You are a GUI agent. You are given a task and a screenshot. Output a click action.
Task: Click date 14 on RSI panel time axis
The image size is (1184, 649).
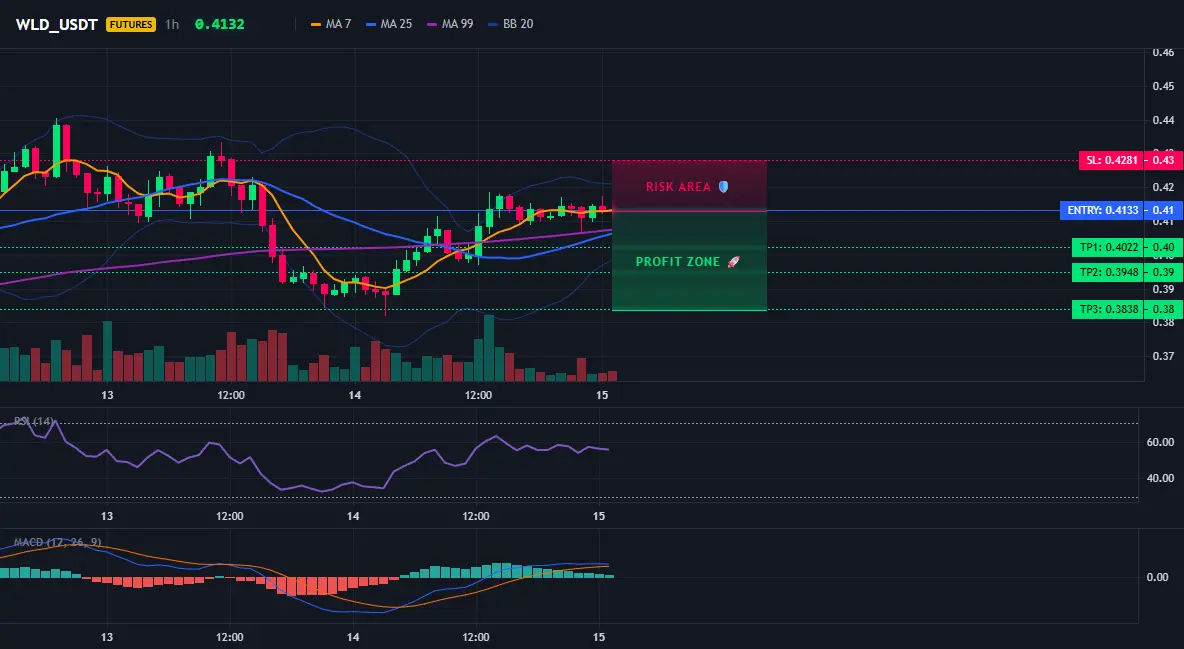pyautogui.click(x=353, y=516)
